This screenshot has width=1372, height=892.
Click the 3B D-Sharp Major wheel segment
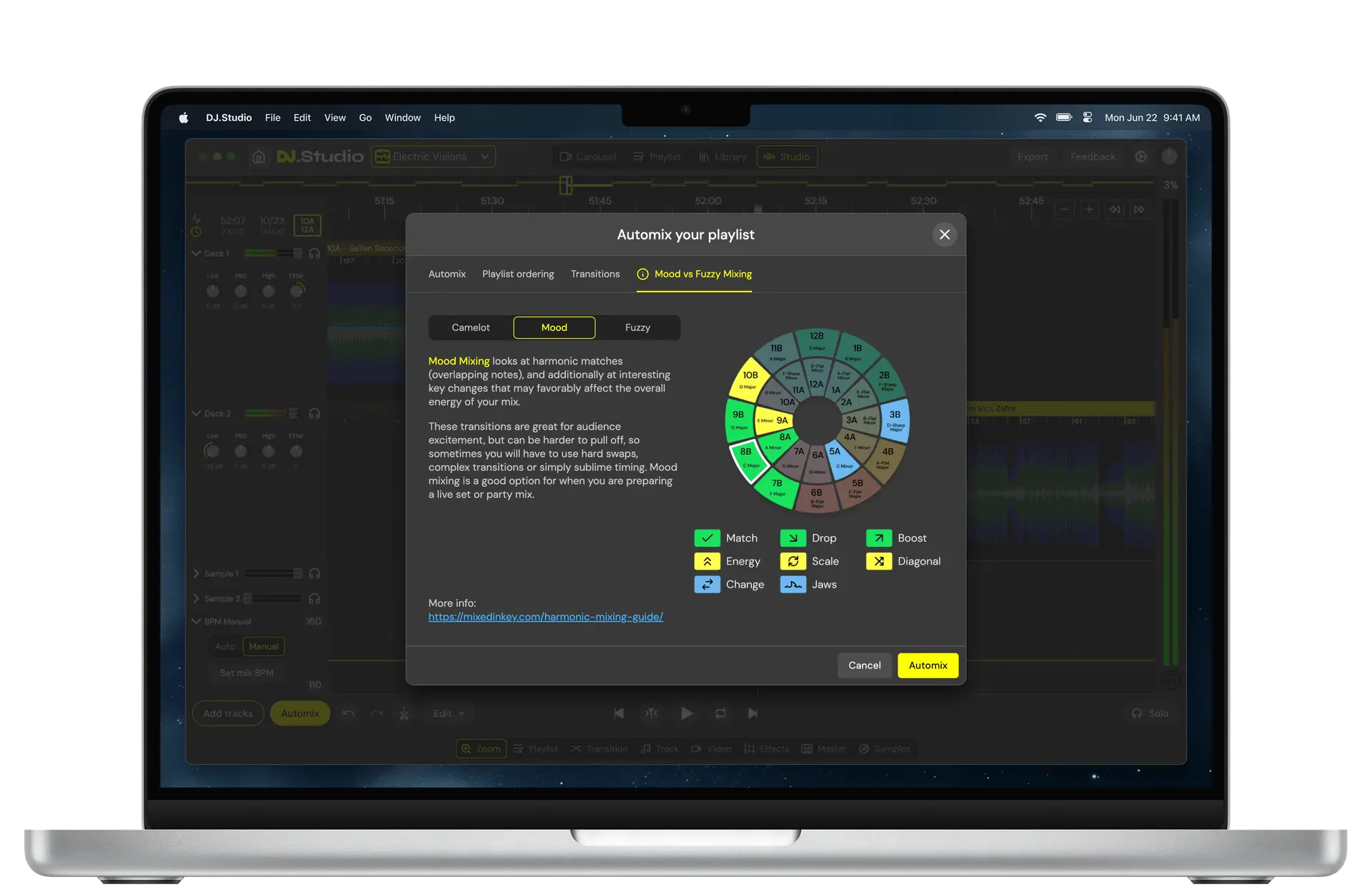tap(894, 420)
